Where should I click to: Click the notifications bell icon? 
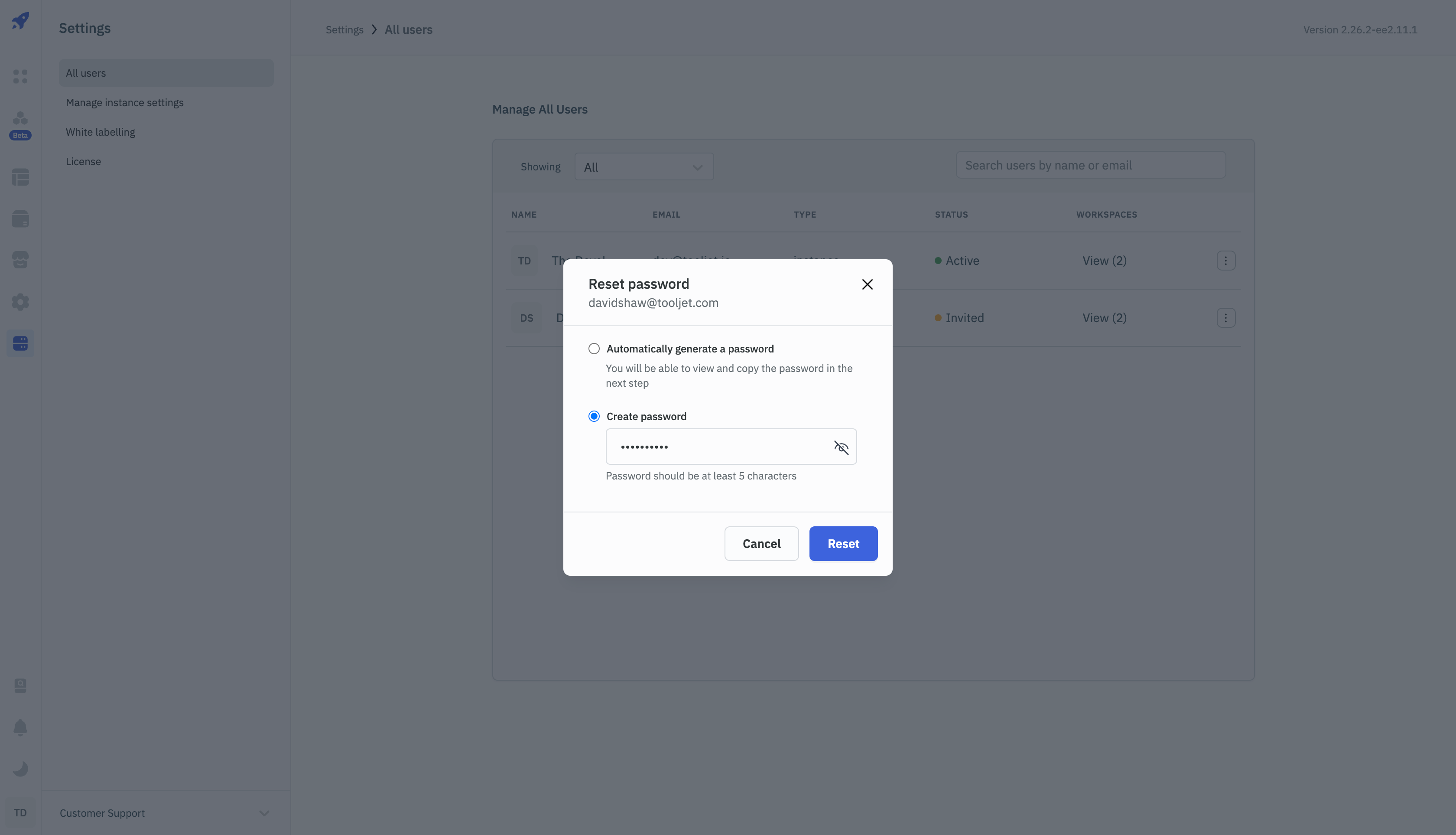click(x=21, y=727)
